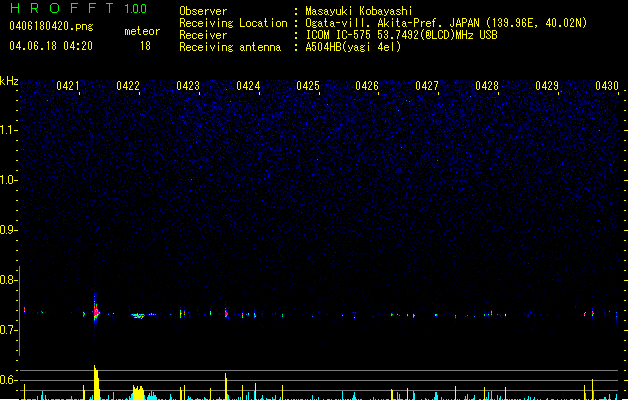Click the 1.1 kHz axis label
The height and width of the screenshot is (400, 629).
pyautogui.click(x=8, y=130)
